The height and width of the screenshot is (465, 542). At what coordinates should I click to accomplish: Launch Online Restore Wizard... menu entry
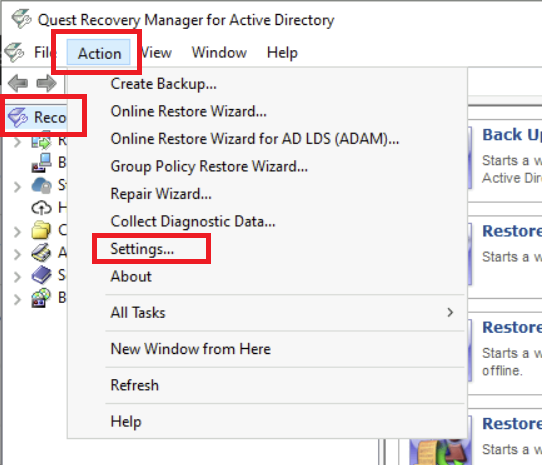(x=267, y=111)
